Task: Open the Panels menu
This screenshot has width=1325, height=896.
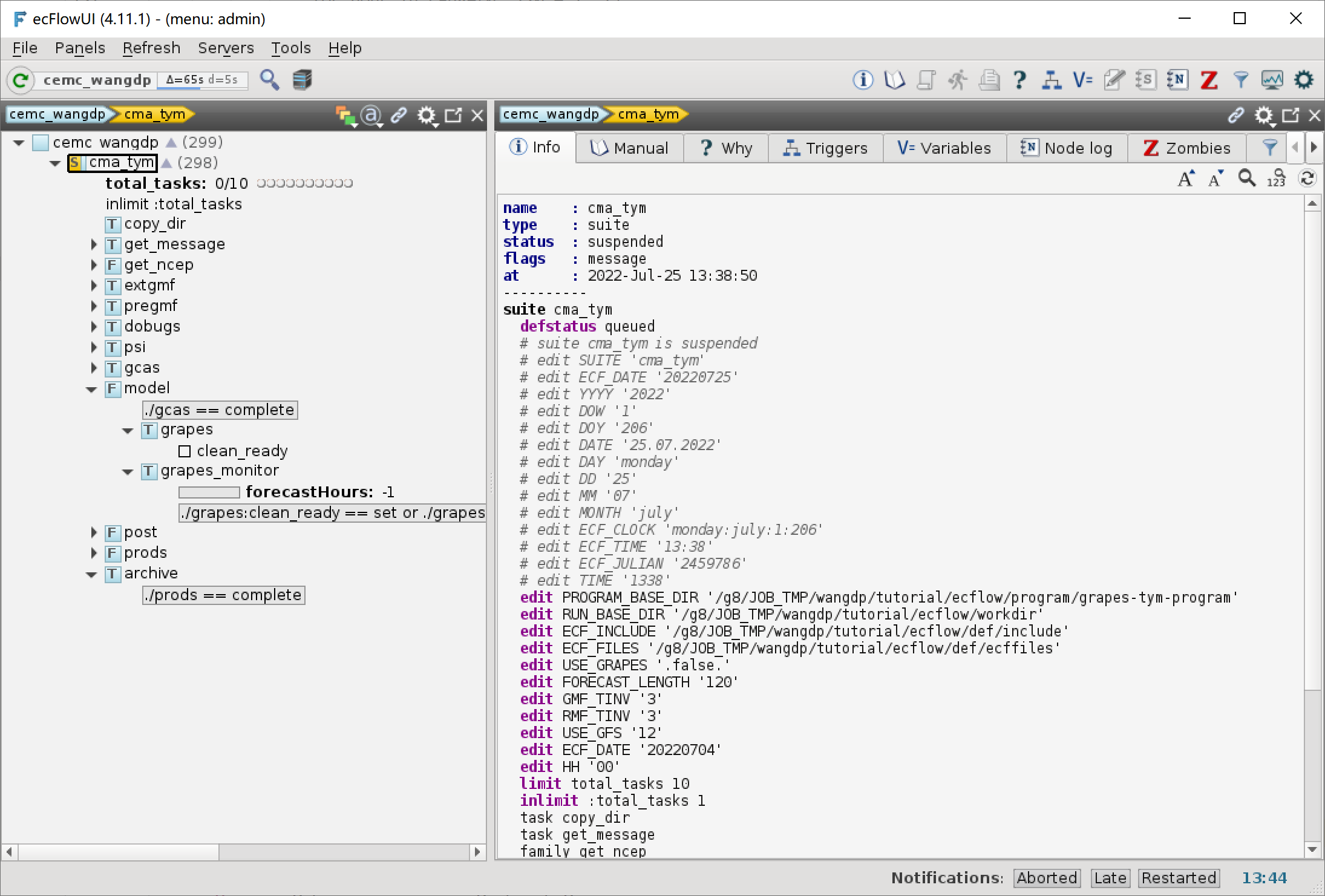Action: (x=80, y=48)
